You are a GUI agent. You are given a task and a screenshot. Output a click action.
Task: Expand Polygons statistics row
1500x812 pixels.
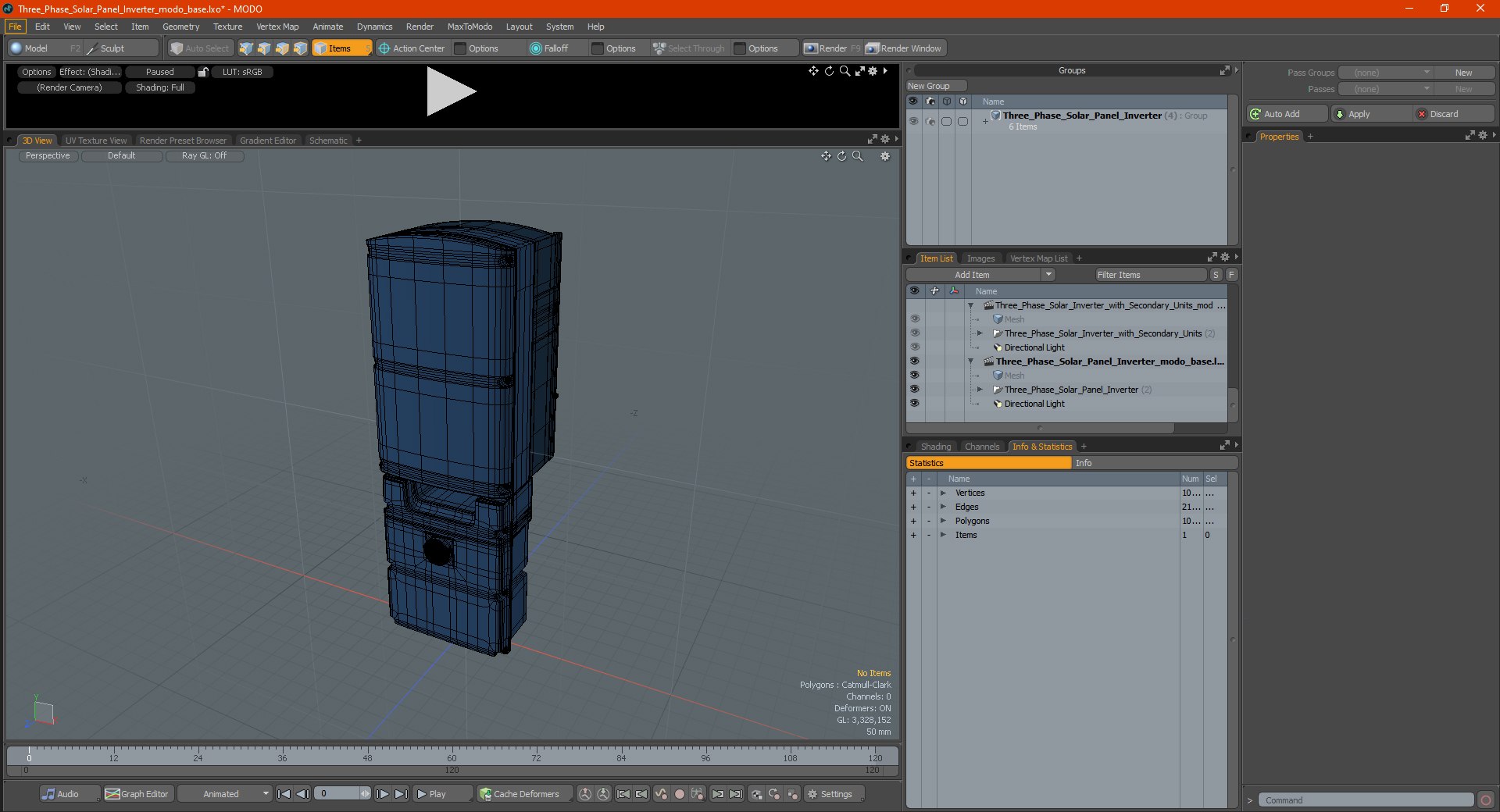(x=943, y=521)
